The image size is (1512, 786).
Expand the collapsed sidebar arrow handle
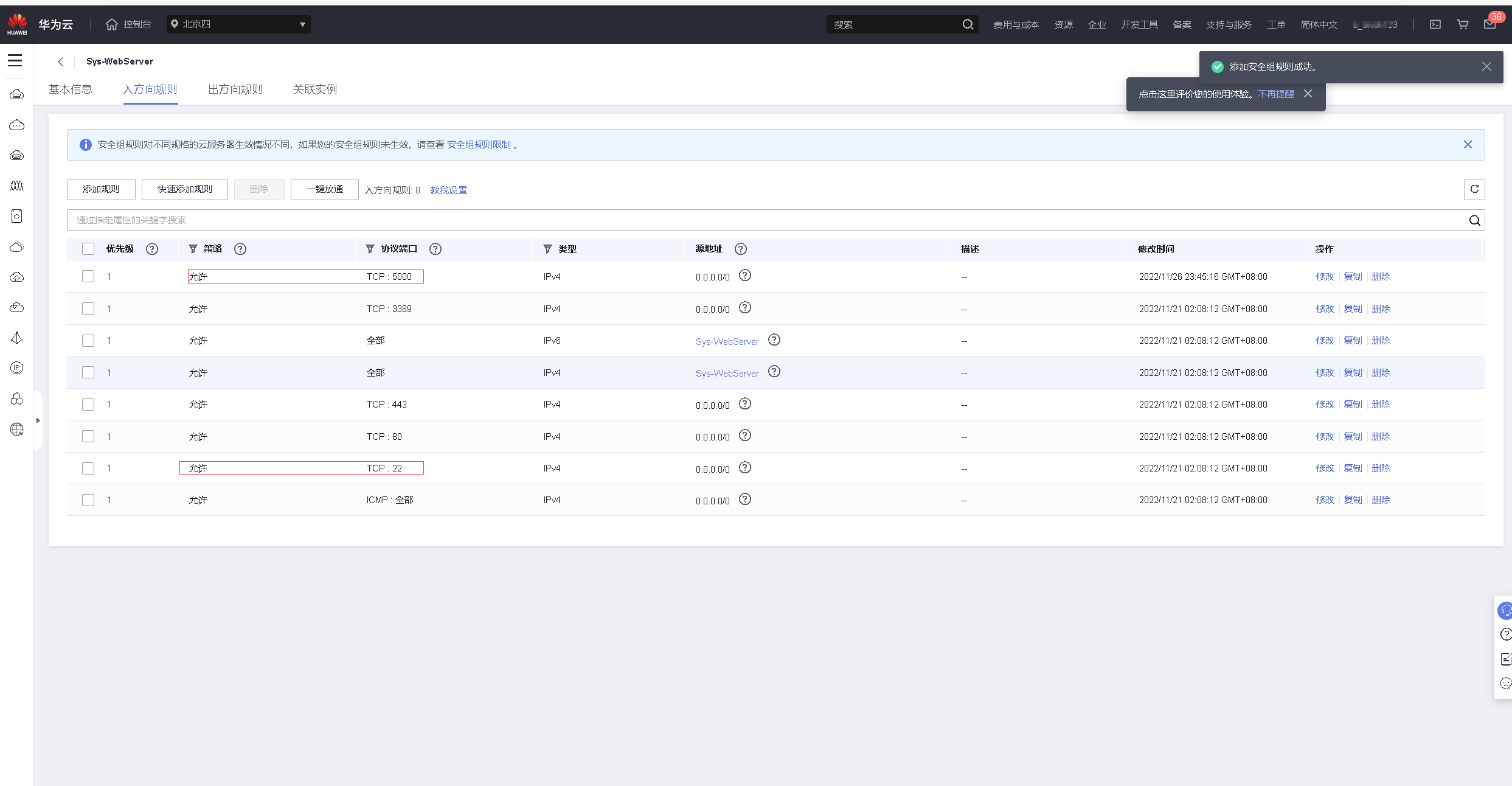[38, 420]
